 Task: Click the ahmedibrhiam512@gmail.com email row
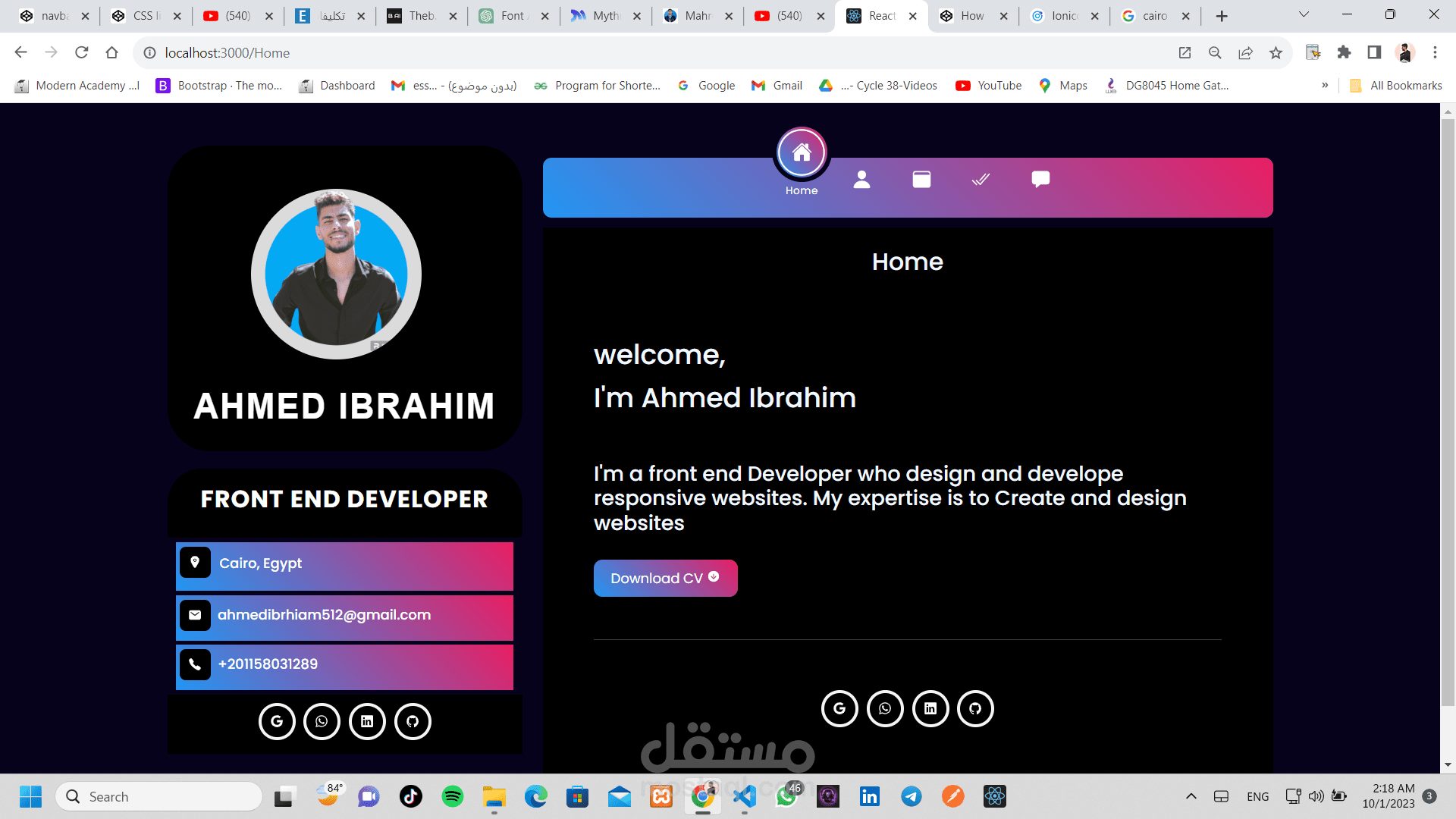point(344,615)
